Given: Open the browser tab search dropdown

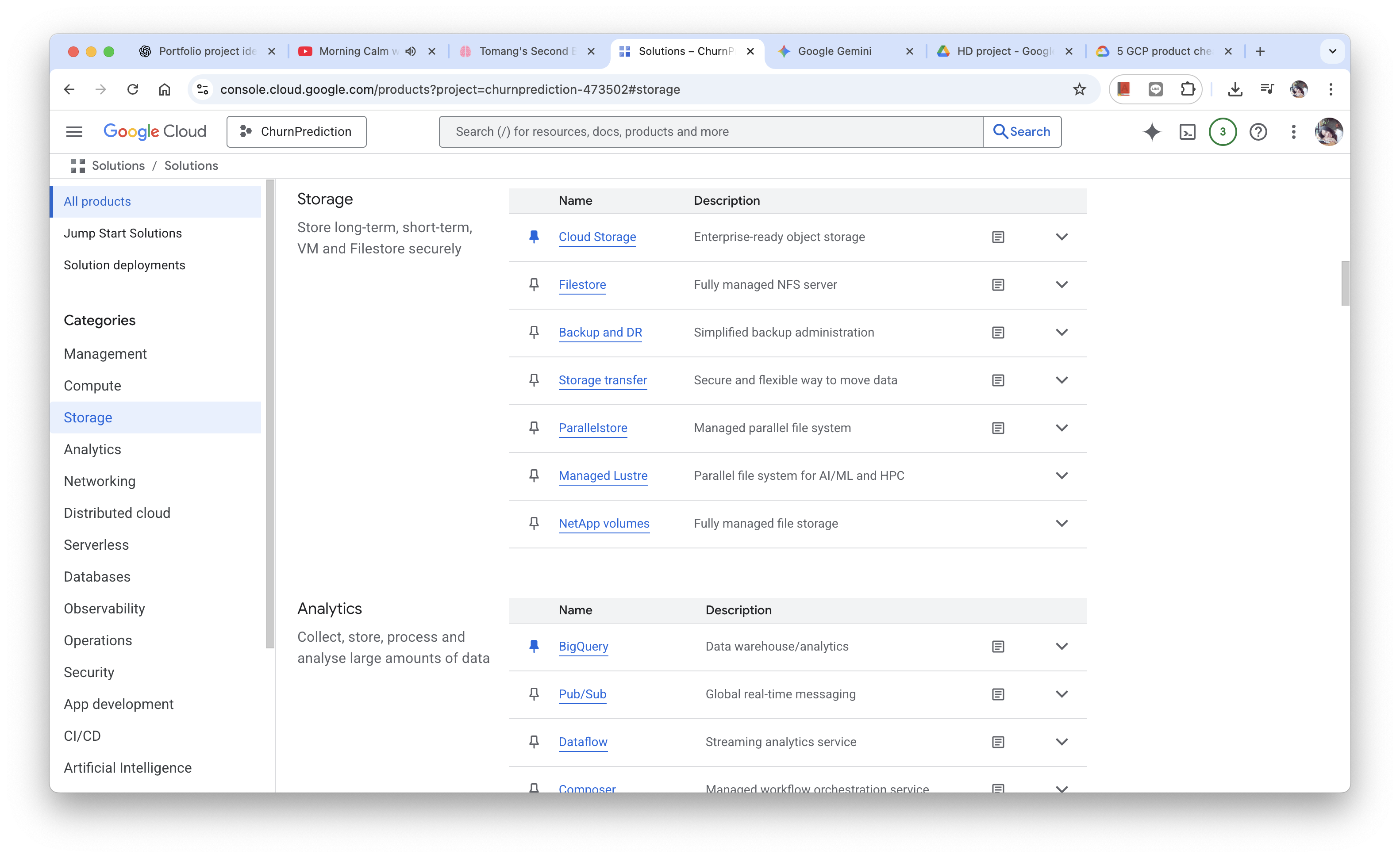Looking at the screenshot, I should click(x=1332, y=51).
